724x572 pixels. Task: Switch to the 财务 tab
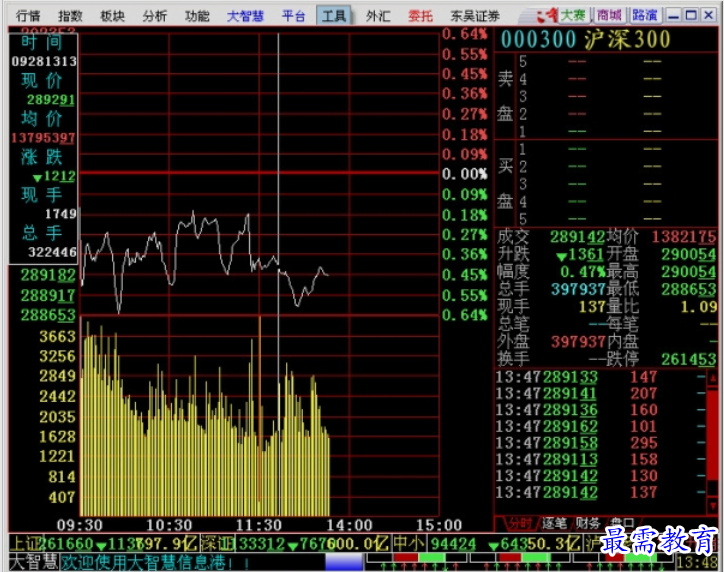(x=587, y=523)
